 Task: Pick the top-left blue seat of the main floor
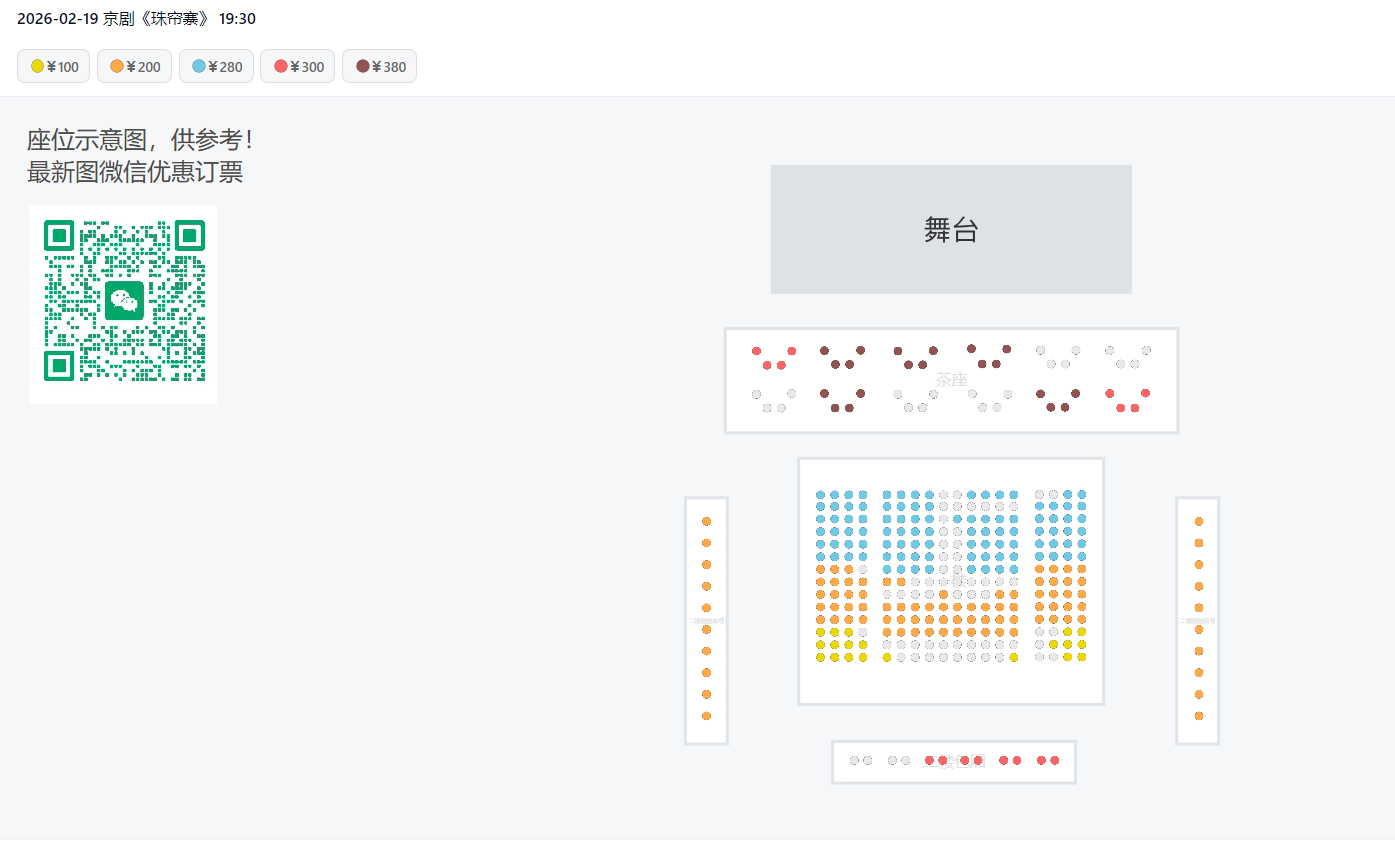click(821, 494)
